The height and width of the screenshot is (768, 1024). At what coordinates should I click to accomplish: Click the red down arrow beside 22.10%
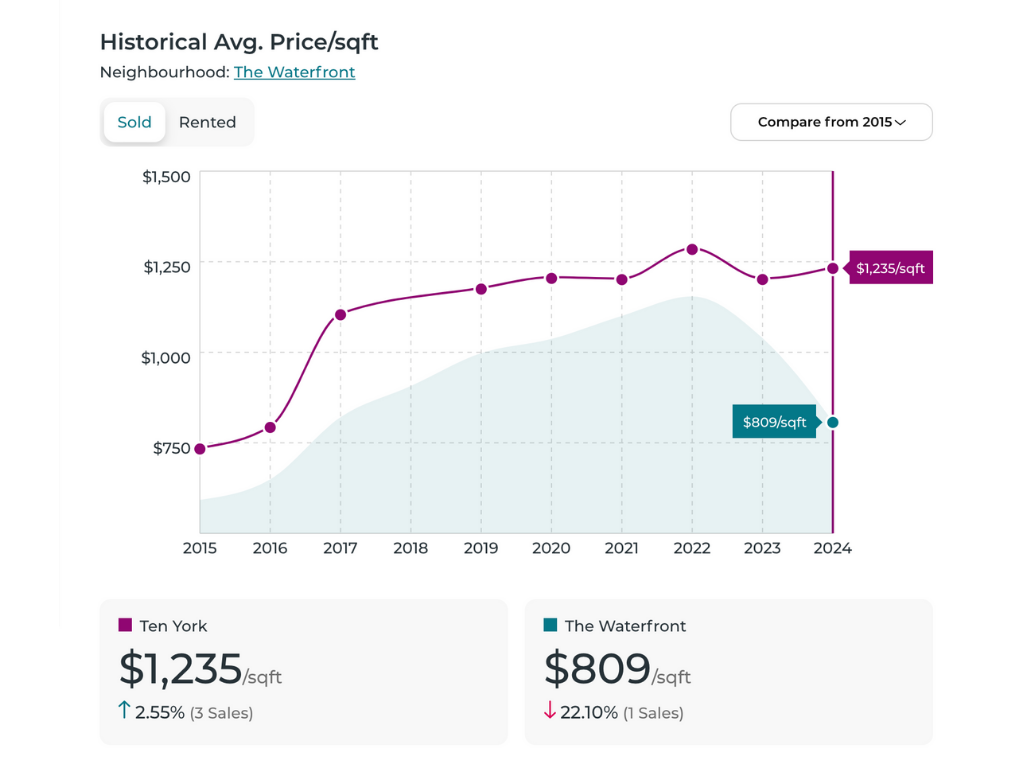(x=549, y=711)
